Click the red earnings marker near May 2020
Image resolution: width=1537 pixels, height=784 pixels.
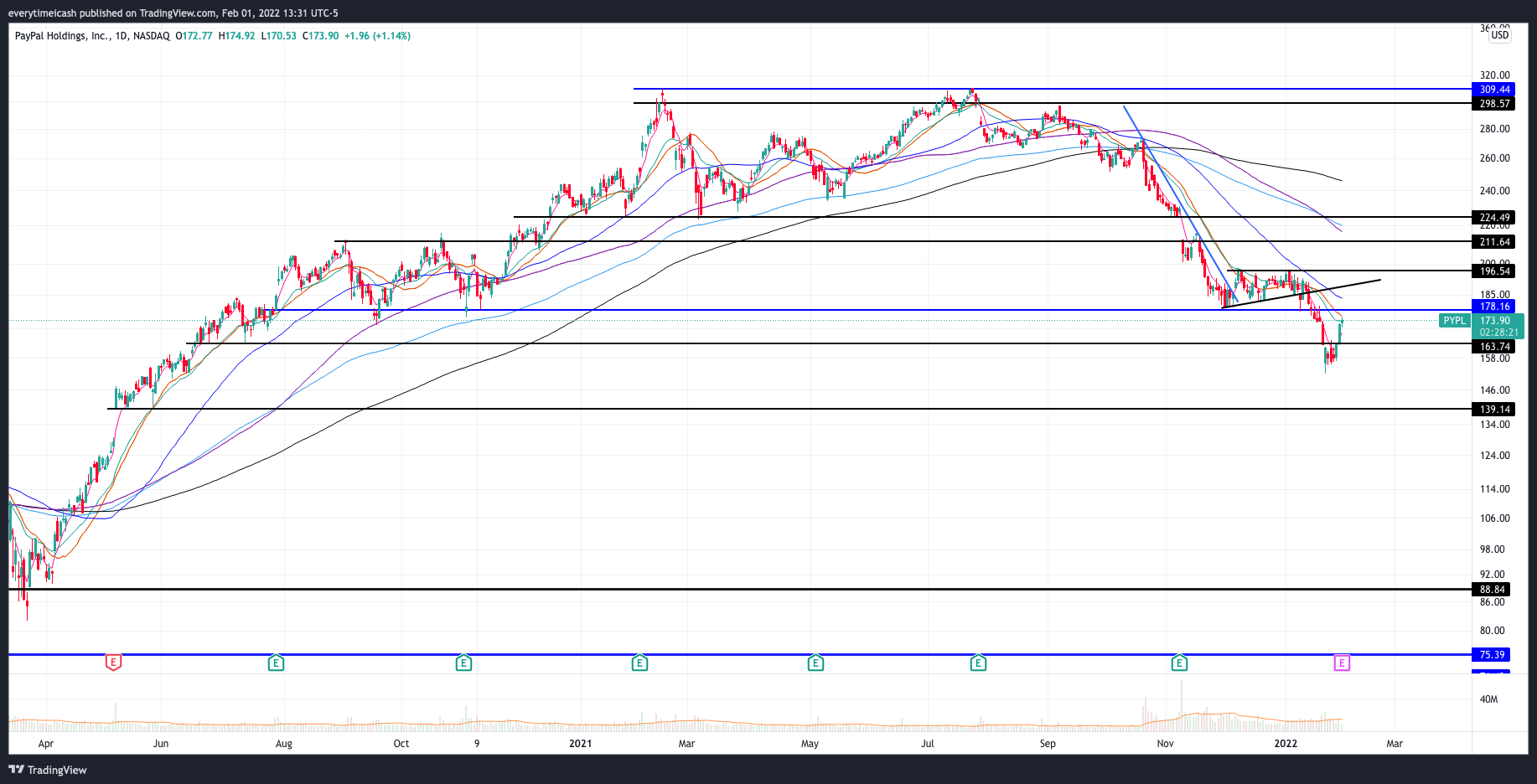(x=113, y=663)
